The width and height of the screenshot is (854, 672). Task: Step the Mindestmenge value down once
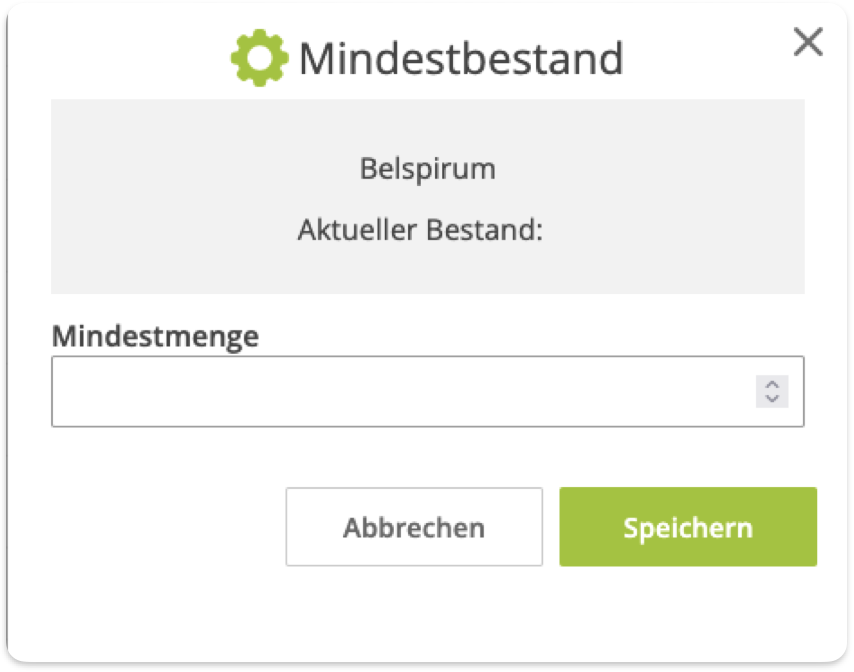coord(772,398)
